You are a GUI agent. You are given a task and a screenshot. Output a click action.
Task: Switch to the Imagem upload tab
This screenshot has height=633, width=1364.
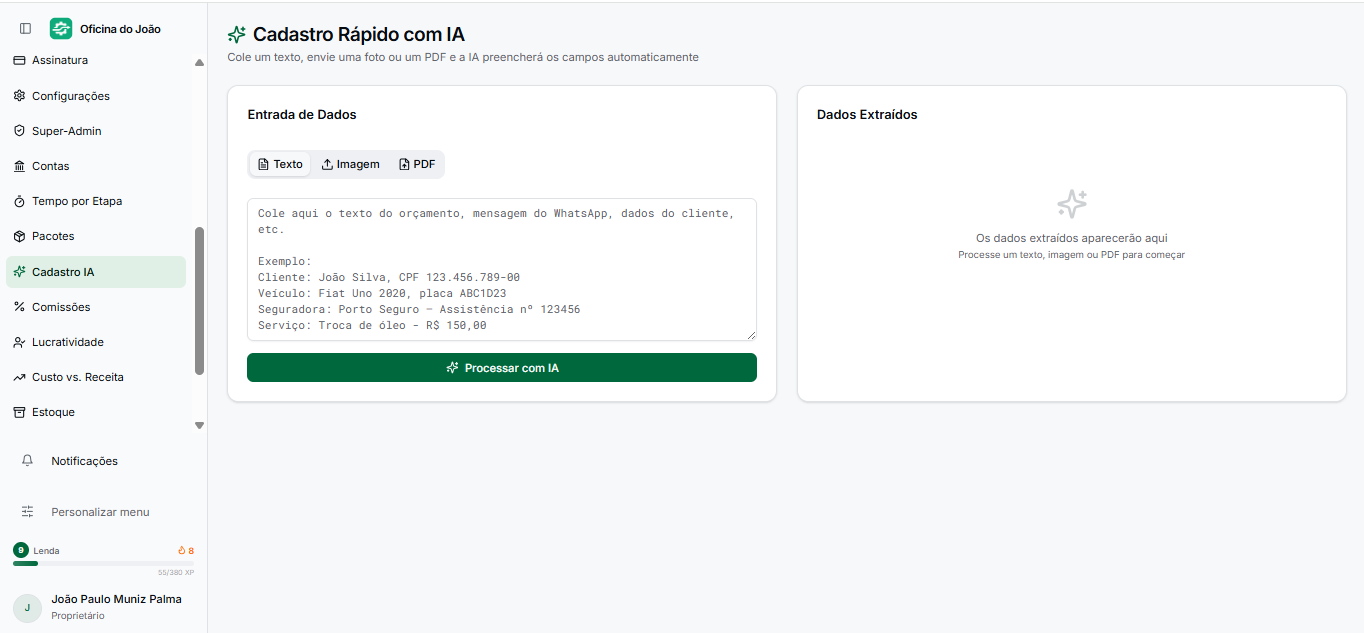pos(350,164)
